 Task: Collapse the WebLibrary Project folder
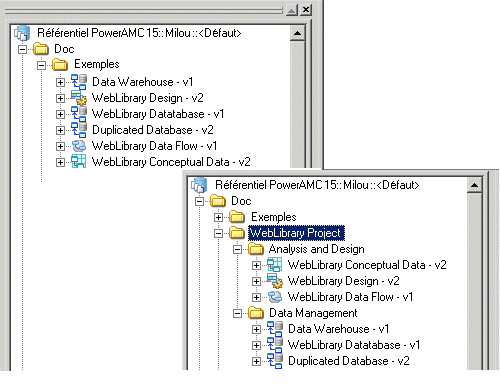218,233
